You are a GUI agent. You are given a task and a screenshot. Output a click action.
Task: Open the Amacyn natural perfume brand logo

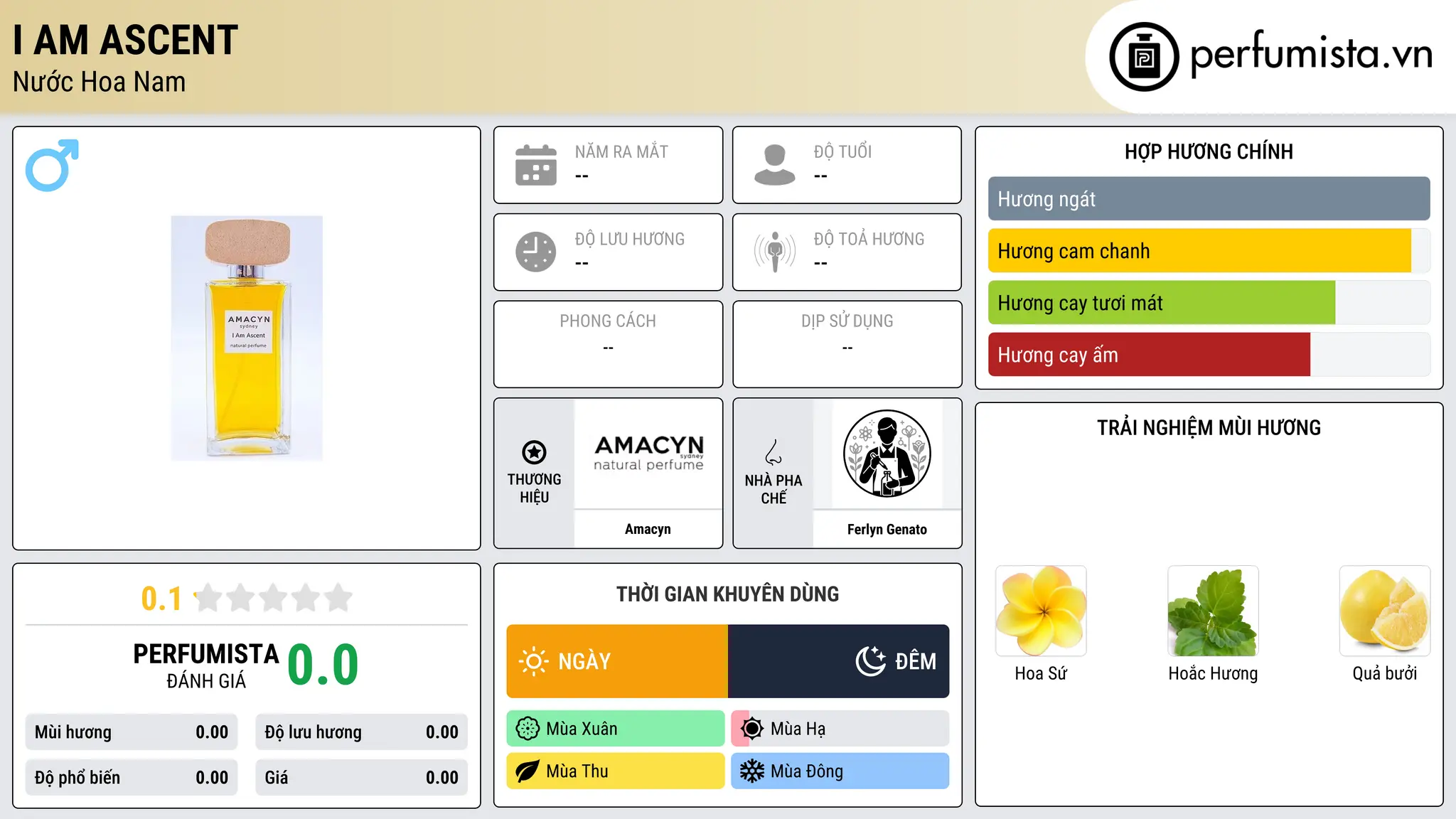[648, 453]
